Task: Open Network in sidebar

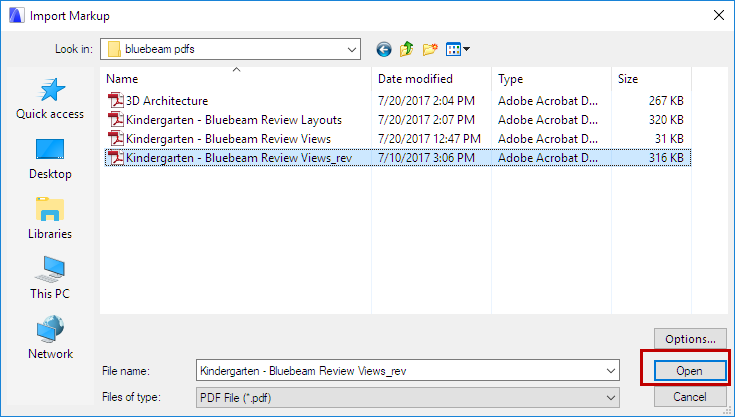Action: click(x=50, y=338)
